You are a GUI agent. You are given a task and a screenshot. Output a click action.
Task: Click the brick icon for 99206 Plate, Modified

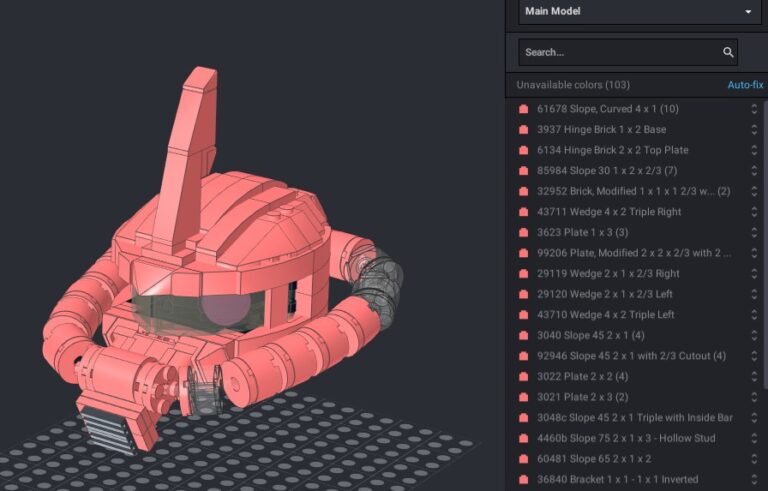point(524,253)
